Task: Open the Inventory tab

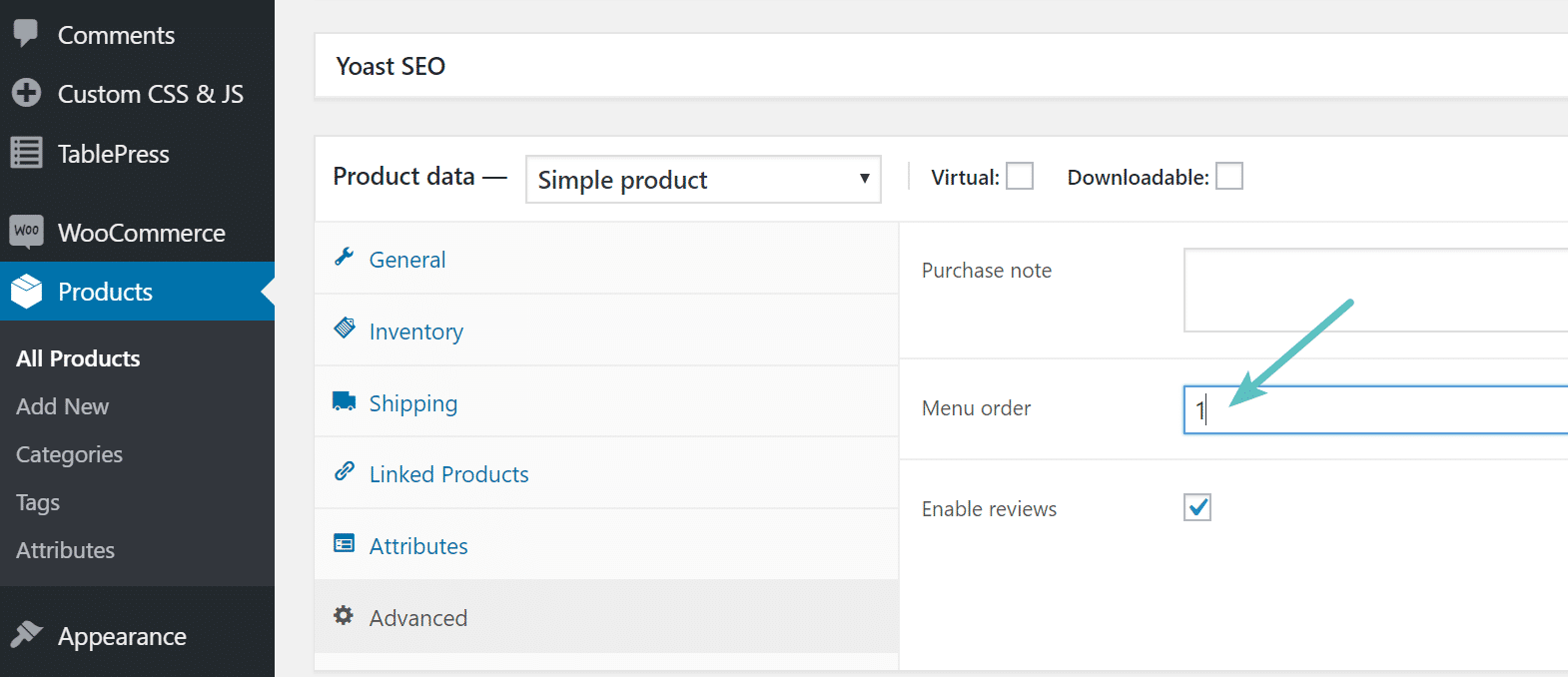Action: point(415,332)
